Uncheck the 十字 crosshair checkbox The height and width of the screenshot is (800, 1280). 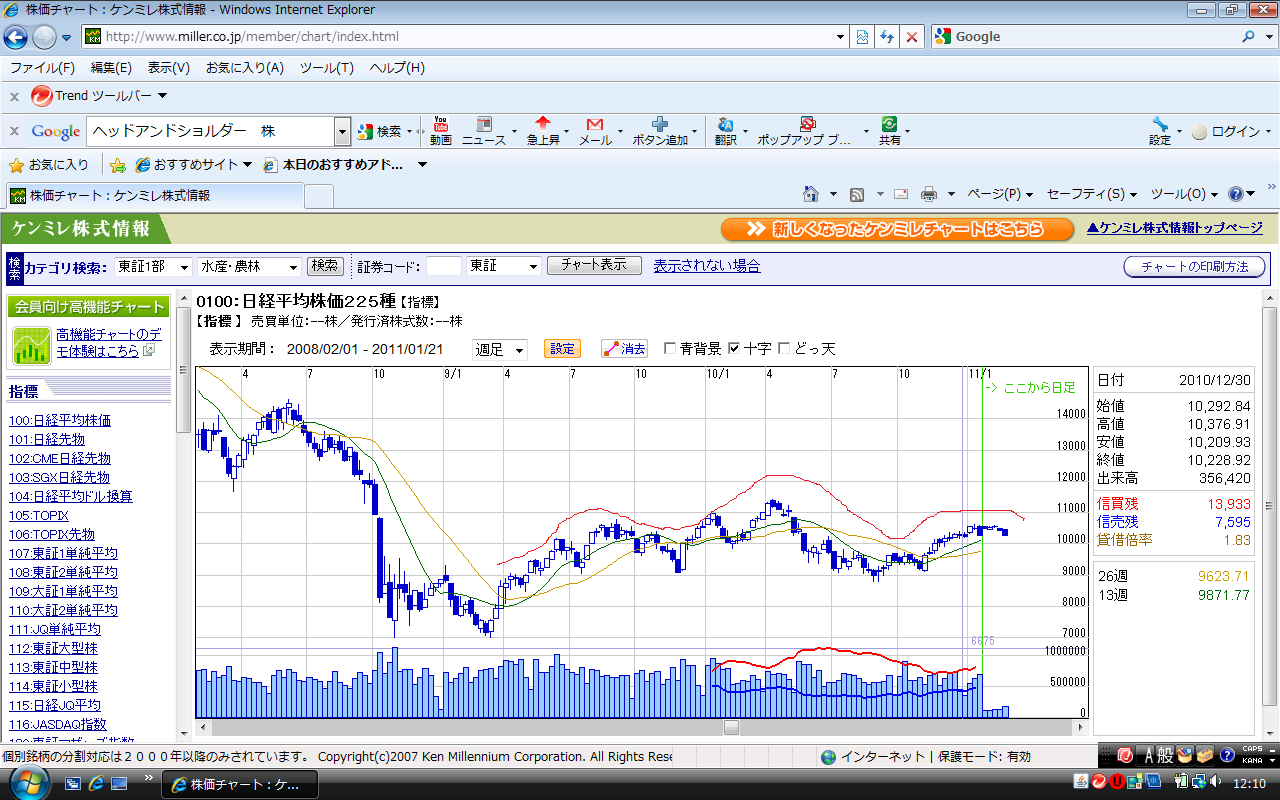tap(734, 349)
